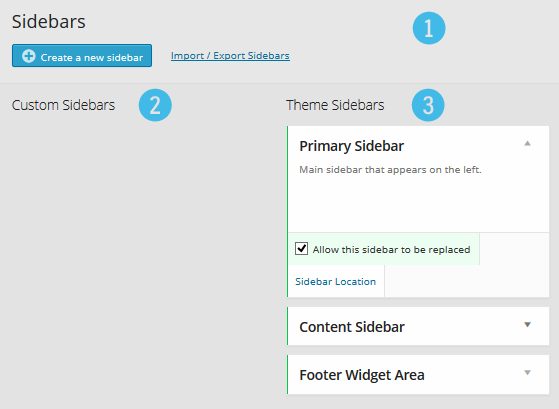Click empty widget area in Primary Sidebar

click(x=418, y=205)
